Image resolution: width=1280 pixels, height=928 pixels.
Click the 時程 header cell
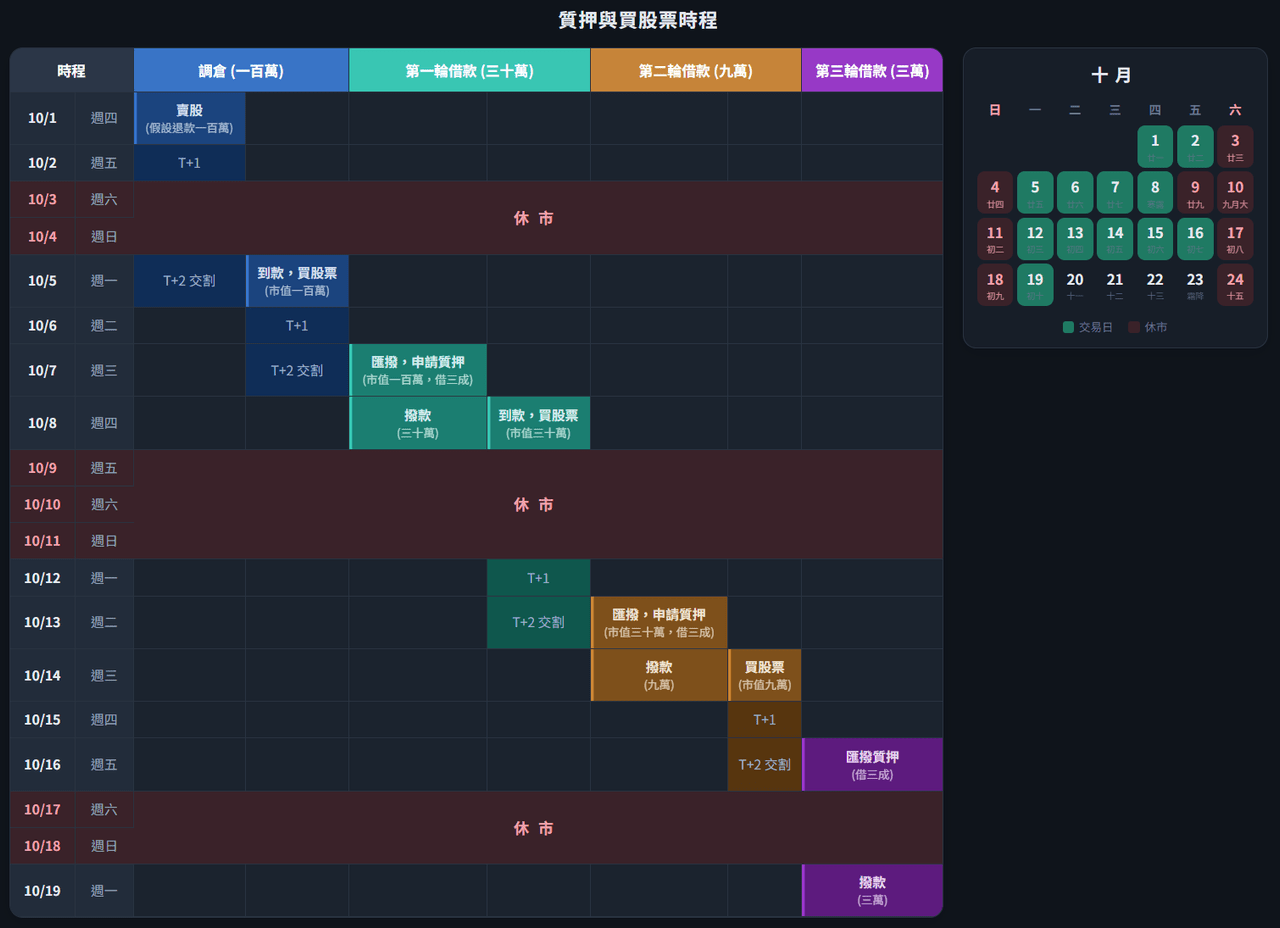pyautogui.click(x=72, y=71)
